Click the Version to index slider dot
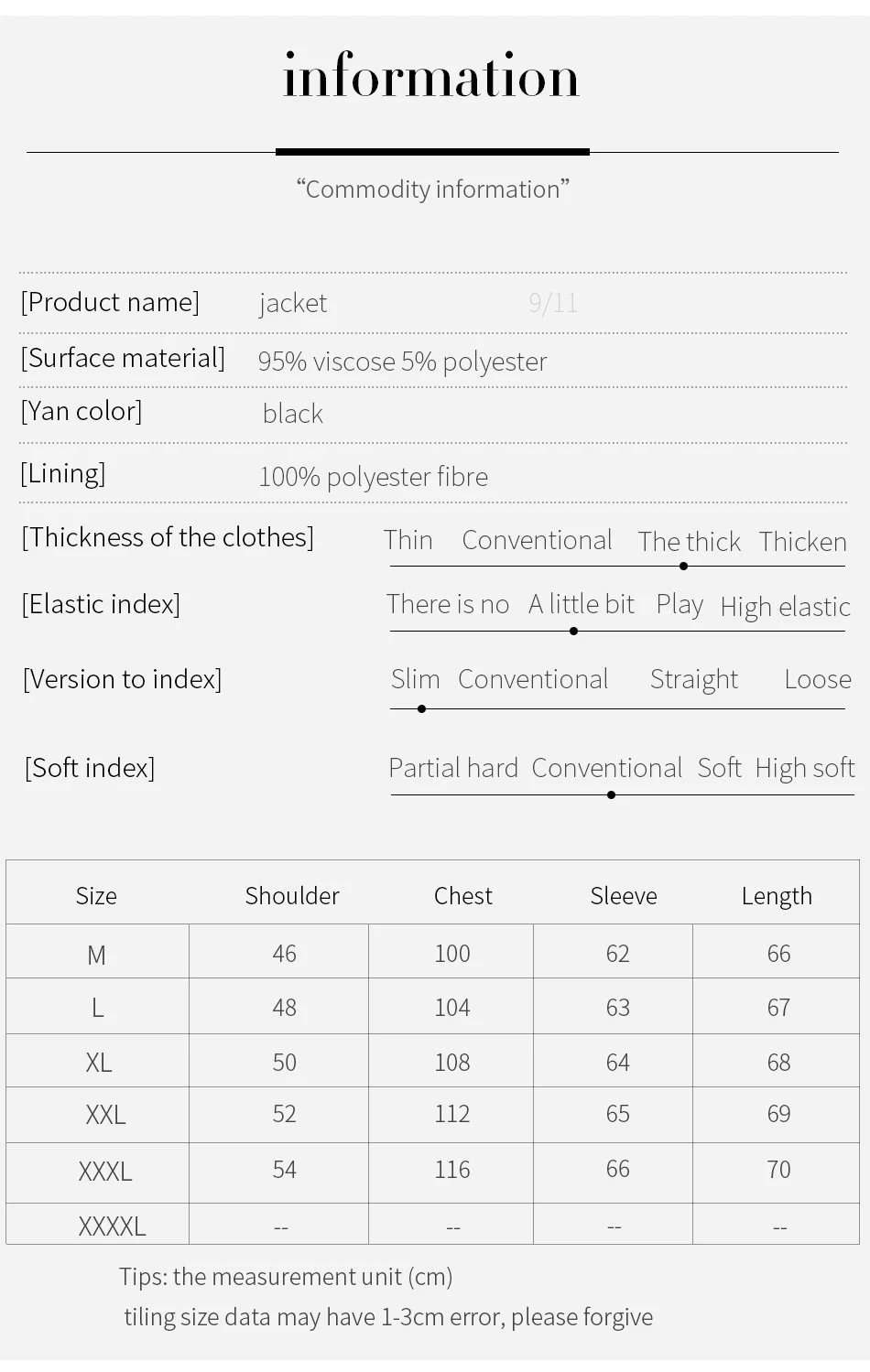This screenshot has width=870, height=1372. [x=421, y=708]
